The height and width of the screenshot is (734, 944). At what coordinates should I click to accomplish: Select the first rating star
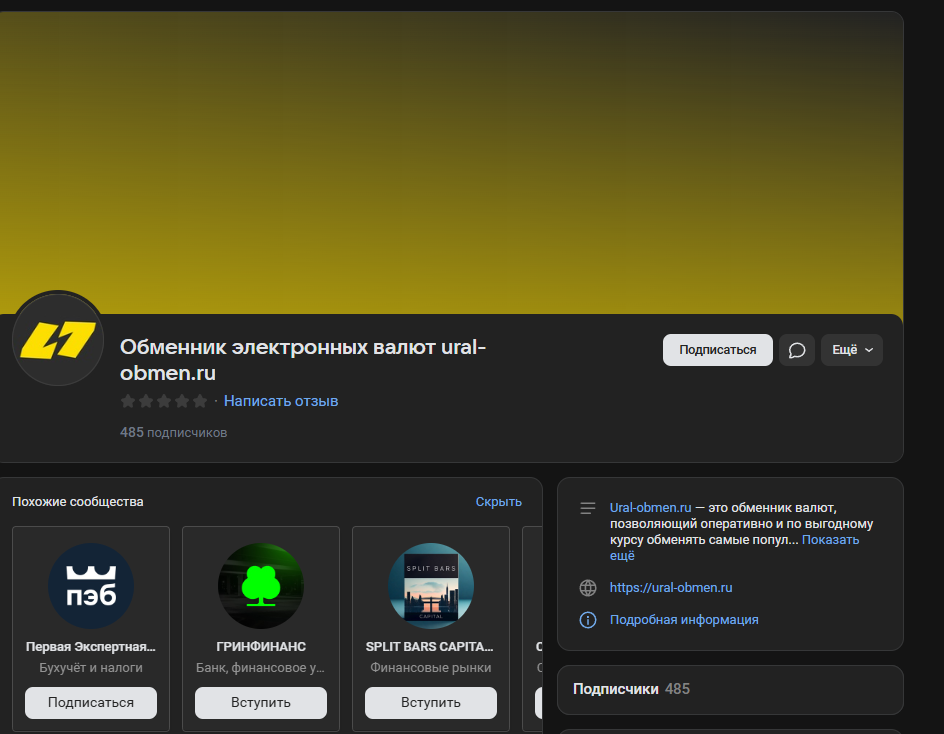click(128, 401)
